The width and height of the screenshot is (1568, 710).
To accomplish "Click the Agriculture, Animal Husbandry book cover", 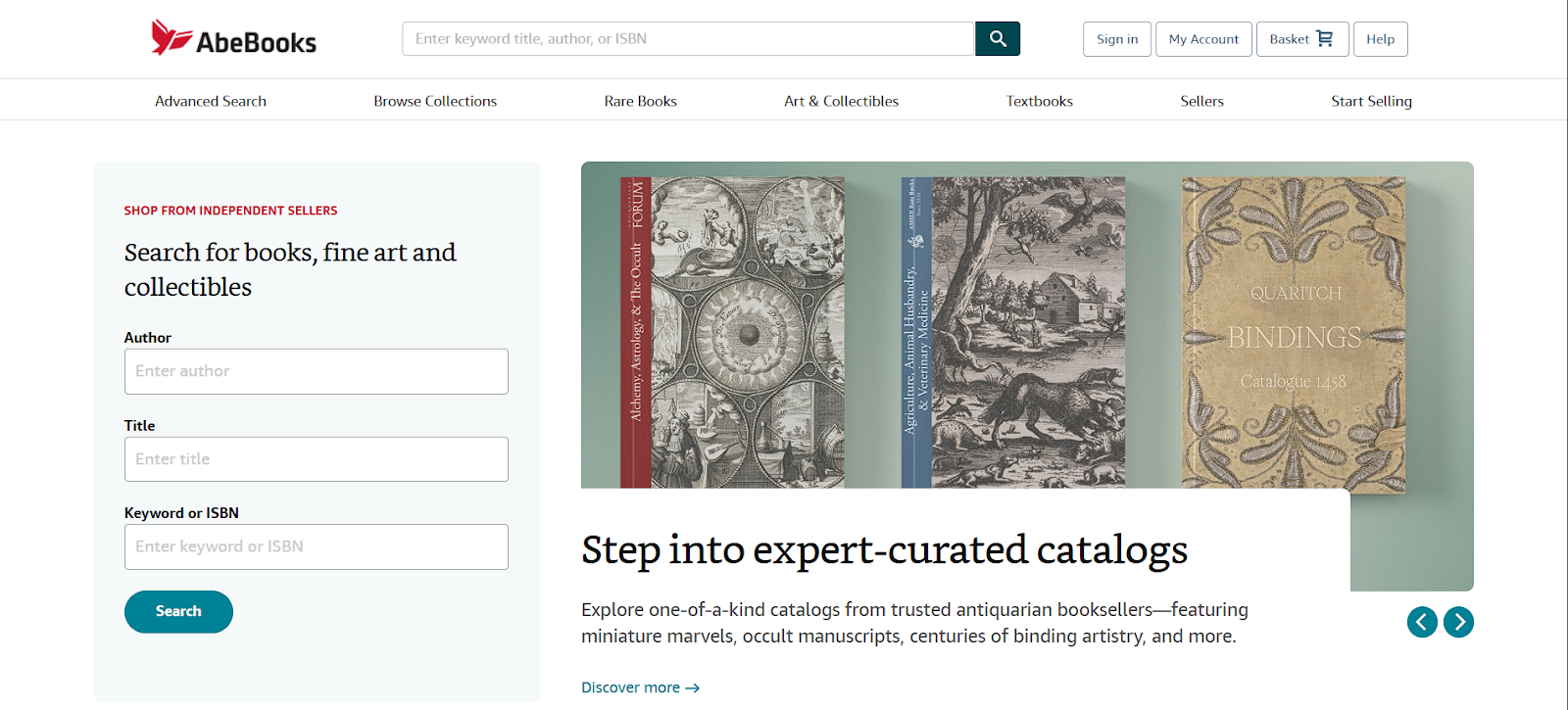I will click(x=1012, y=333).
